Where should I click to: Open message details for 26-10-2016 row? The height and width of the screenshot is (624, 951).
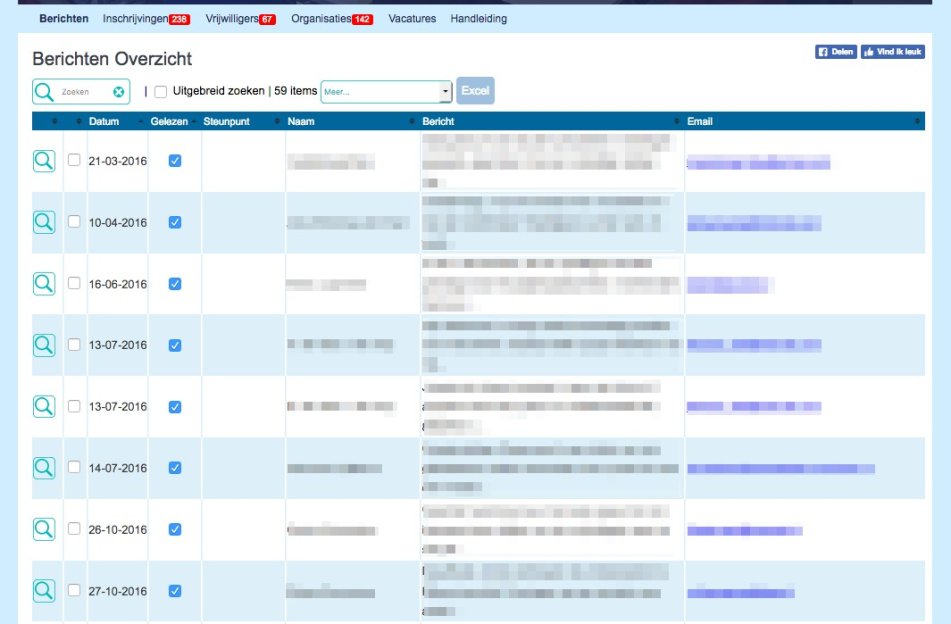point(44,529)
